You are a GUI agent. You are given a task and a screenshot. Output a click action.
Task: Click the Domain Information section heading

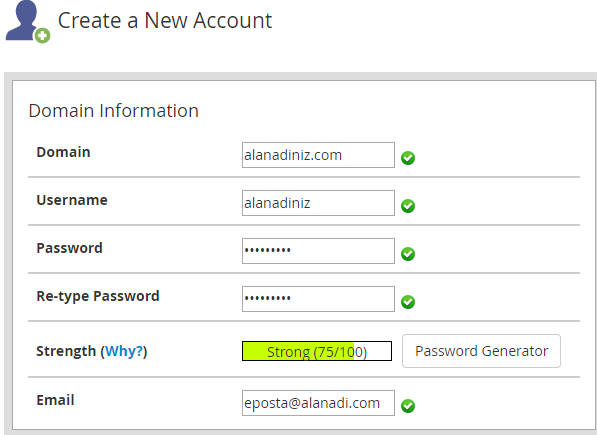[113, 111]
